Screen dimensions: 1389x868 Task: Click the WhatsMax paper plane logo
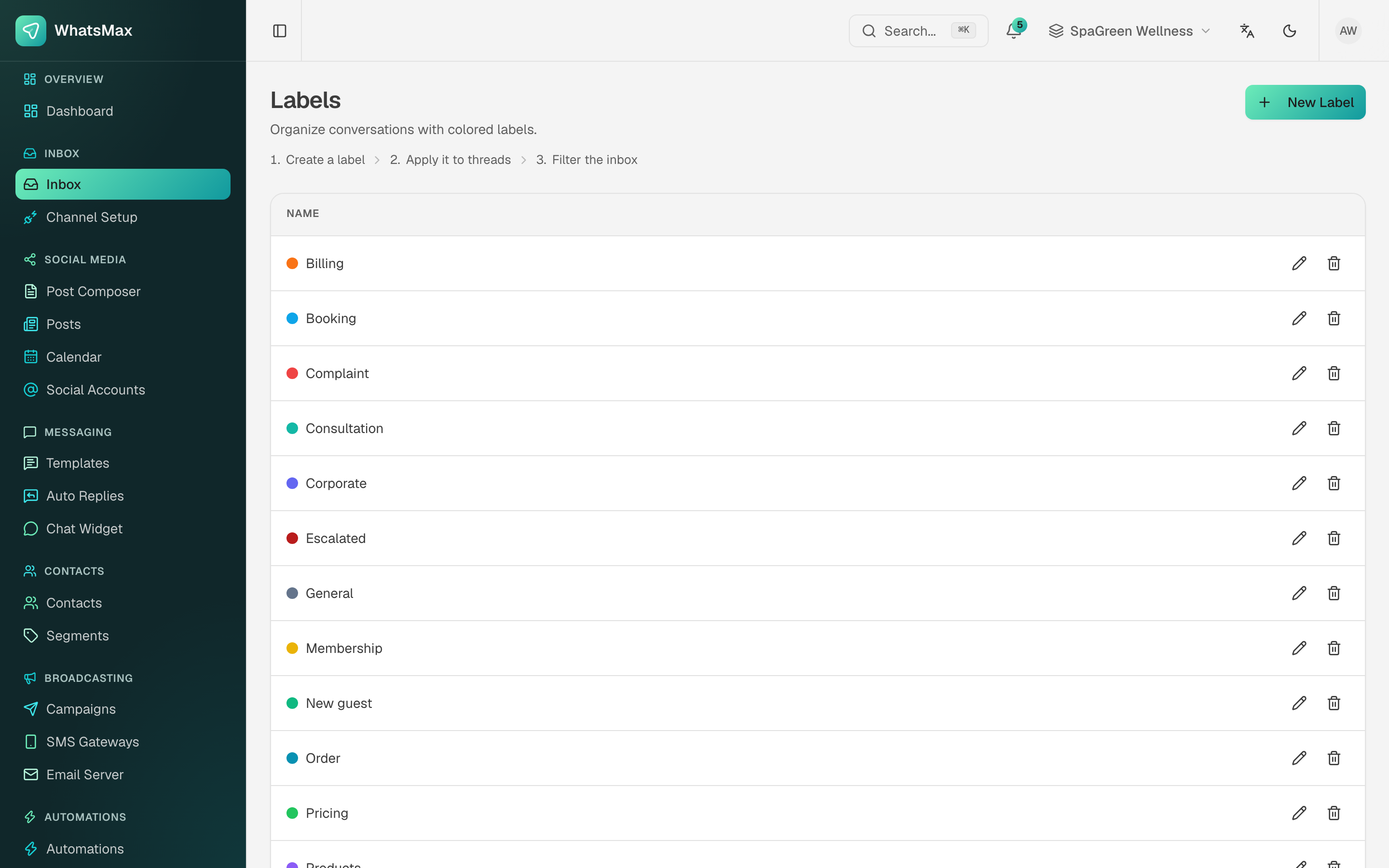[x=31, y=30]
